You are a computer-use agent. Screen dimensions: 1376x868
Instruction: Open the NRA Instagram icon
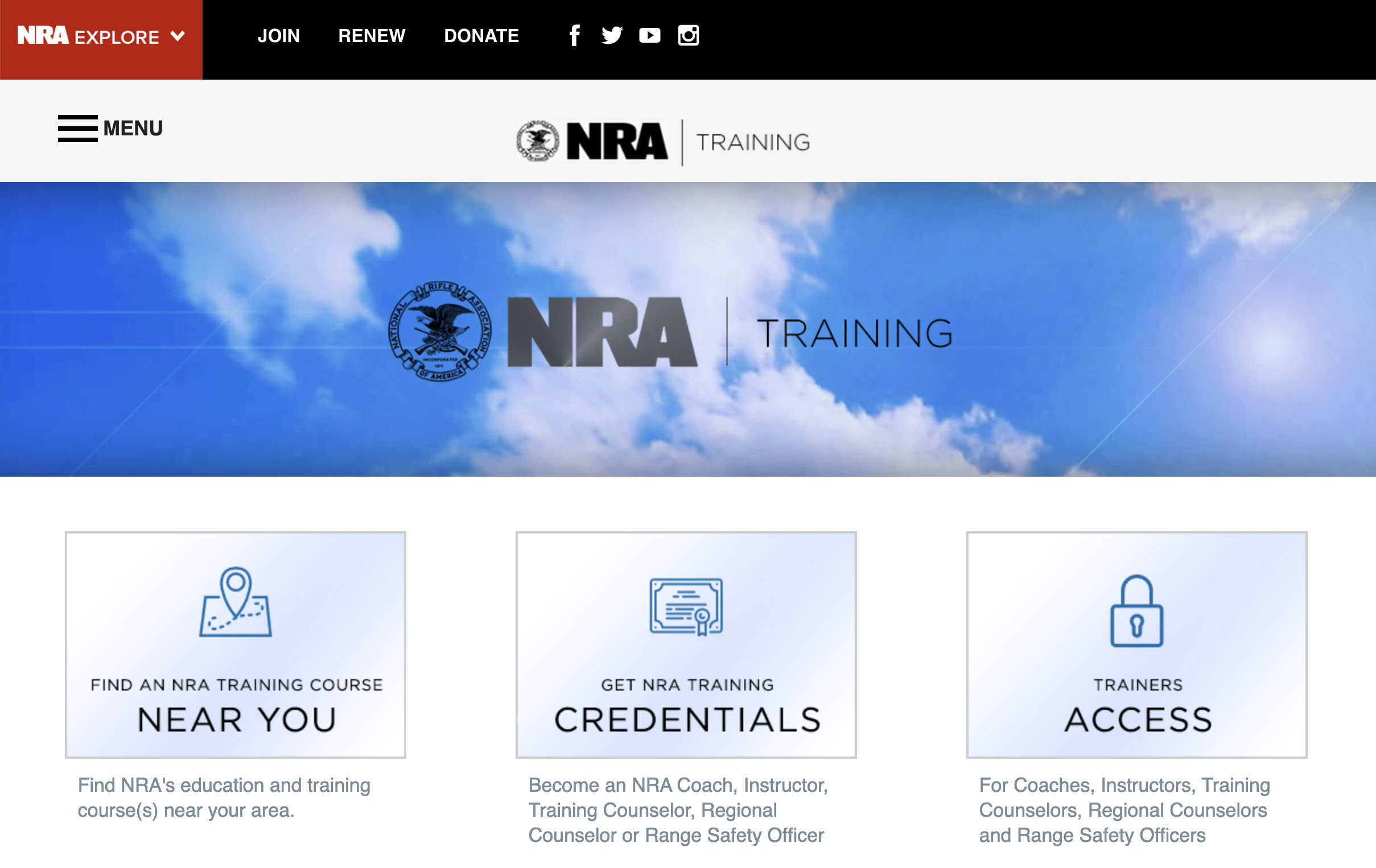(x=688, y=35)
